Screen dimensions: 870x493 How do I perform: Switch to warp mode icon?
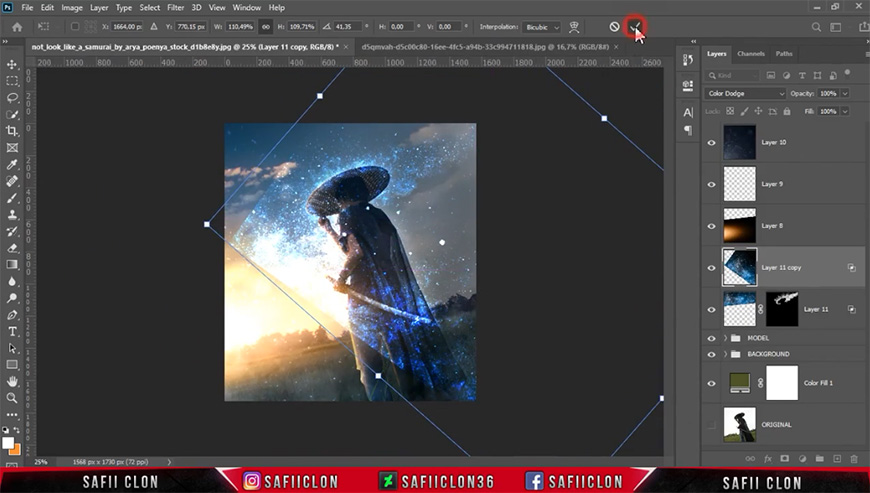(574, 27)
